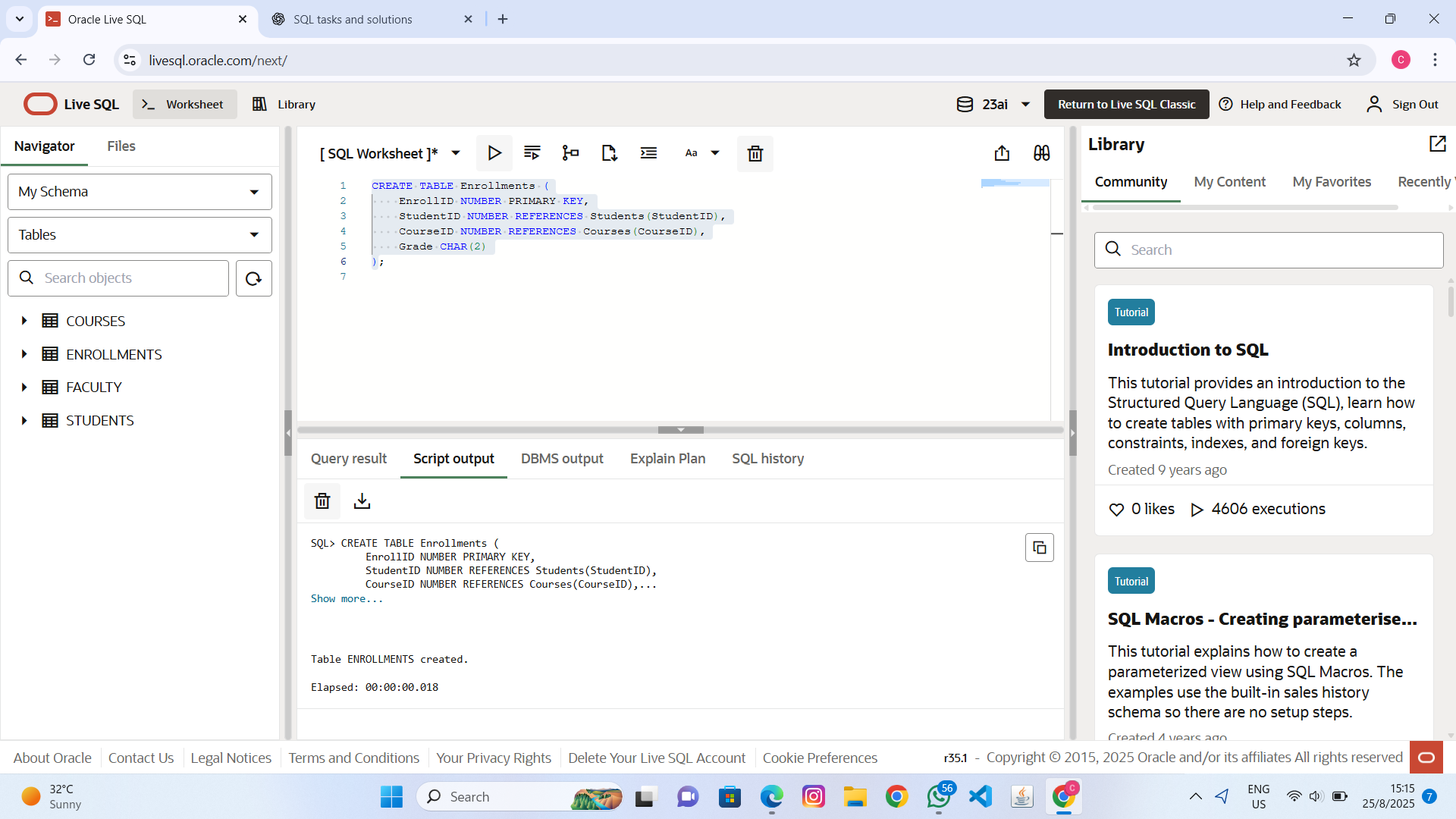The width and height of the screenshot is (1456, 819).
Task: Switch to the SQL history tab
Action: [x=767, y=459]
